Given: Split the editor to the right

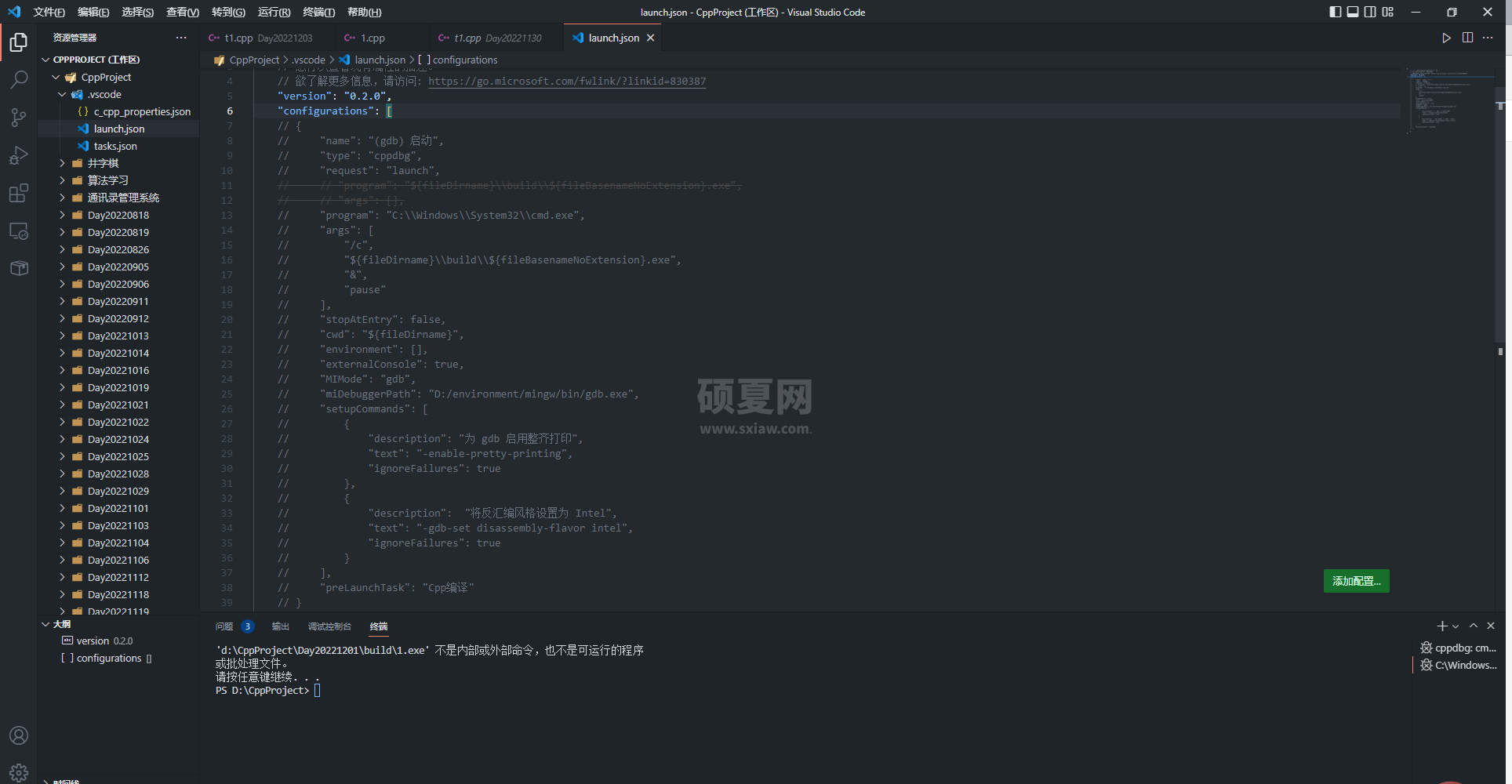Looking at the screenshot, I should pyautogui.click(x=1467, y=38).
